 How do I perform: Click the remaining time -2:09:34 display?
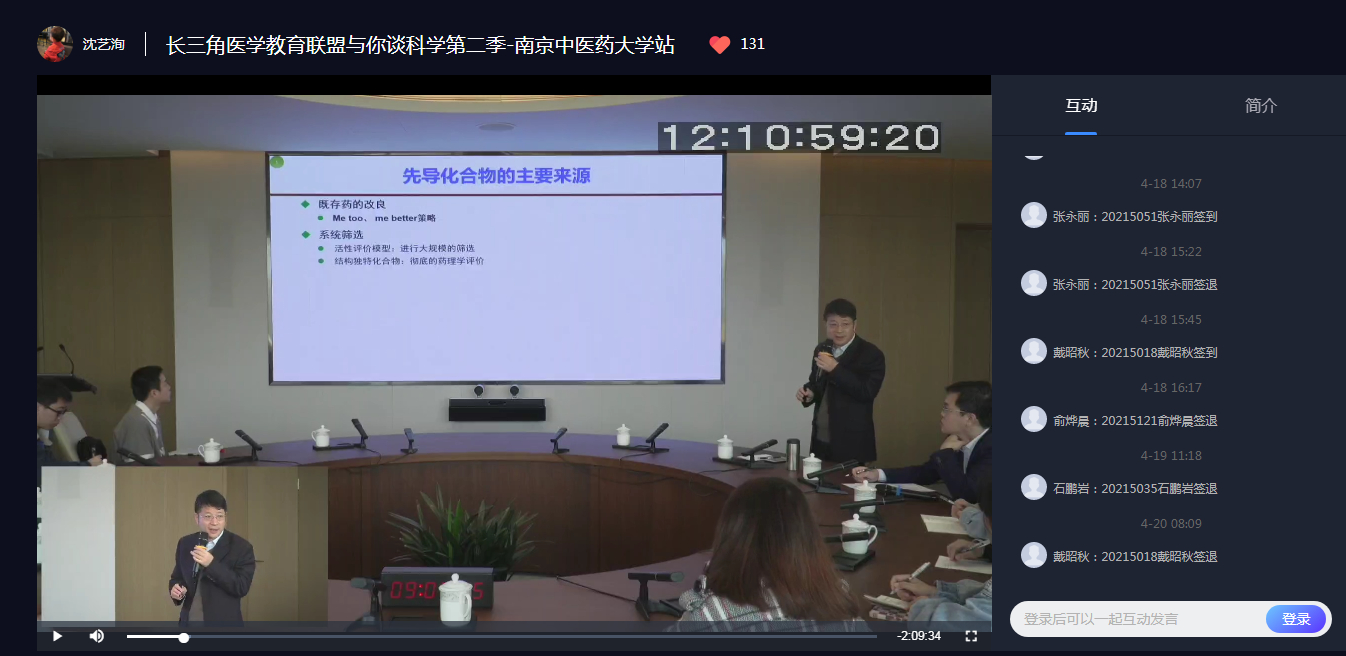point(918,636)
